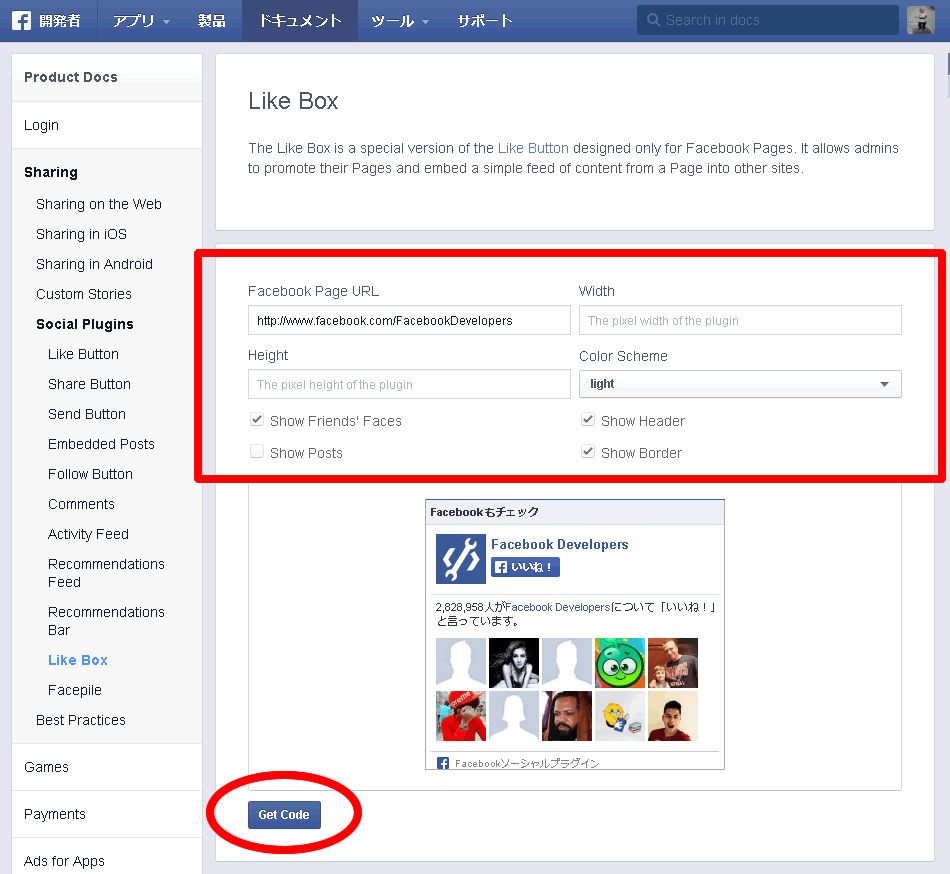This screenshot has width=950, height=874.
Task: Open Follow Button doc page
Action: click(90, 474)
